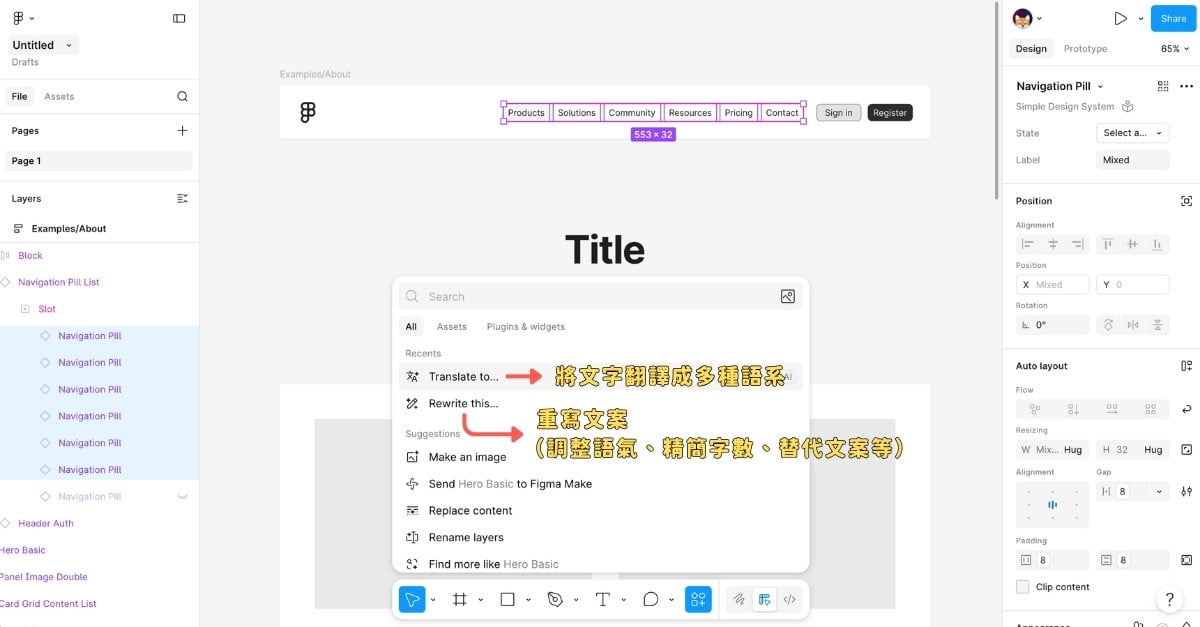Toggle the wrap arrow beside Flow options
The height and width of the screenshot is (627, 1200).
click(x=1187, y=409)
